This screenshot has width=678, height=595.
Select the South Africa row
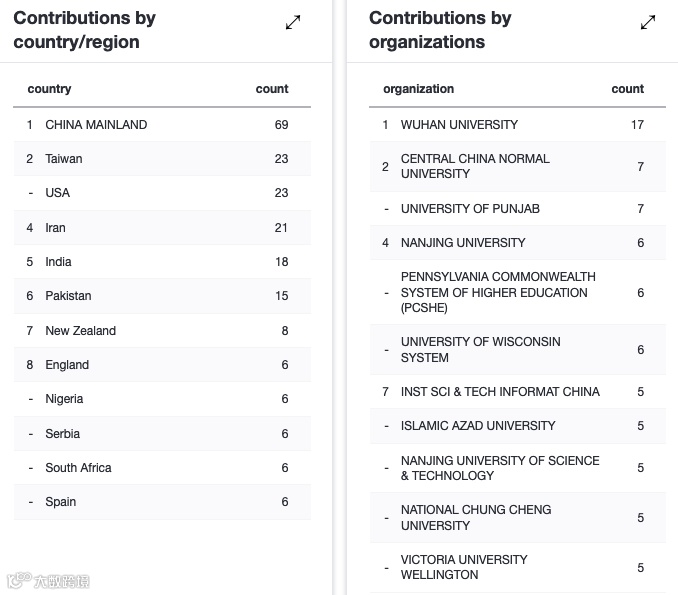tap(78, 468)
